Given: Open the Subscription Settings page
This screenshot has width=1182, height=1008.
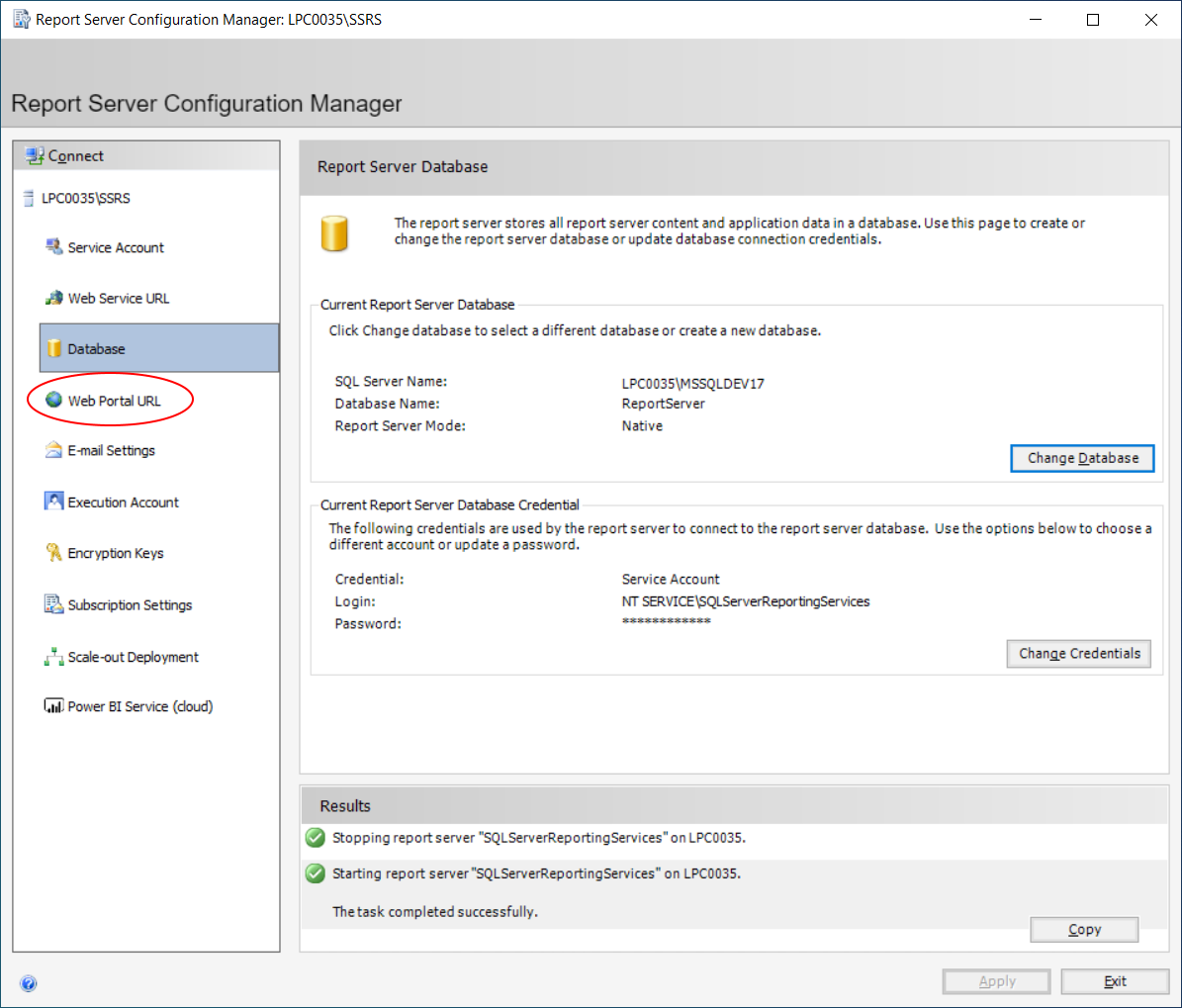Looking at the screenshot, I should pos(130,604).
